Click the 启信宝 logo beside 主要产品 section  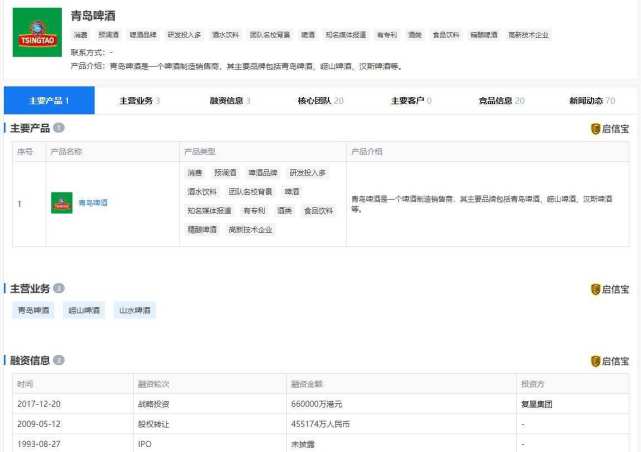[x=610, y=129]
